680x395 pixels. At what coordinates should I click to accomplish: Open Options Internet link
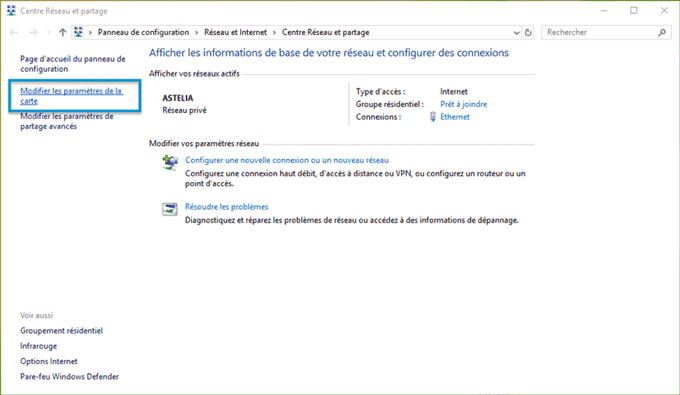pyautogui.click(x=49, y=361)
